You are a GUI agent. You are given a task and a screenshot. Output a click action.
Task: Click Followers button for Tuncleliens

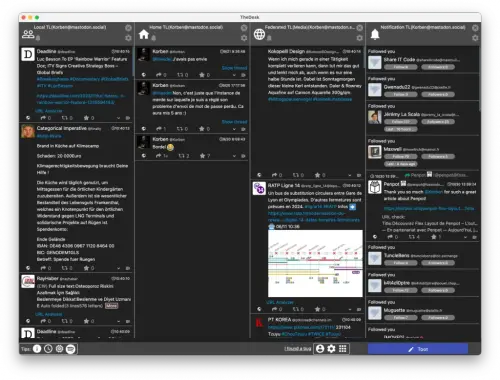click(x=438, y=263)
